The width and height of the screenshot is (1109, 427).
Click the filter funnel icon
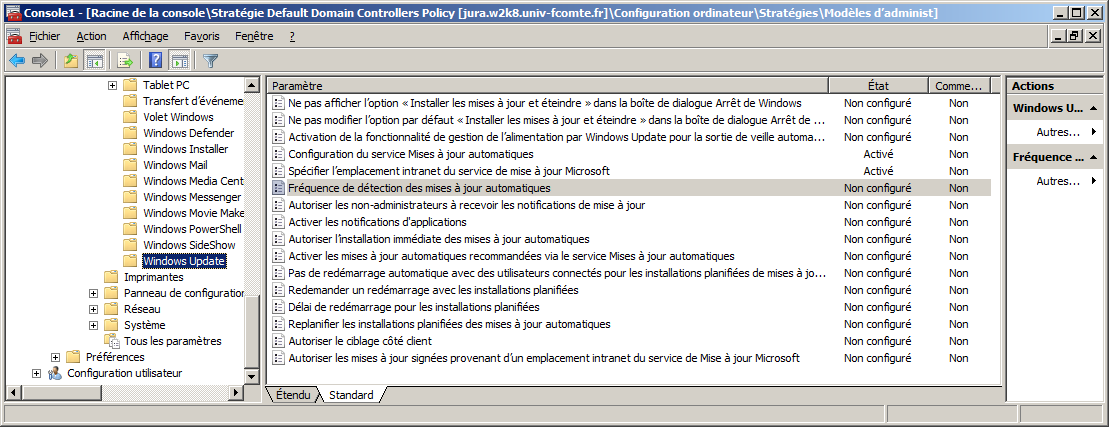pyautogui.click(x=211, y=60)
